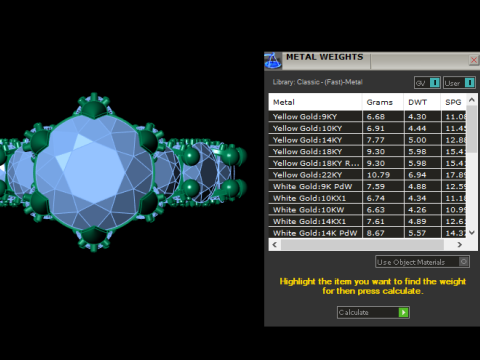Viewport: 480px width, 360px height.
Task: Click the horizontal scrollbar right arrow
Action: (460, 245)
